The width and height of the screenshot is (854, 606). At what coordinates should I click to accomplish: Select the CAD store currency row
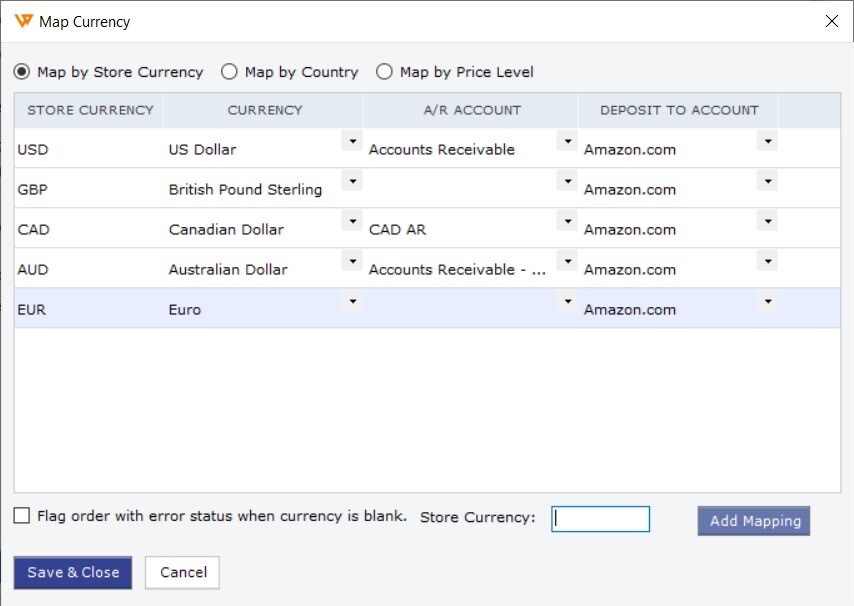click(428, 228)
